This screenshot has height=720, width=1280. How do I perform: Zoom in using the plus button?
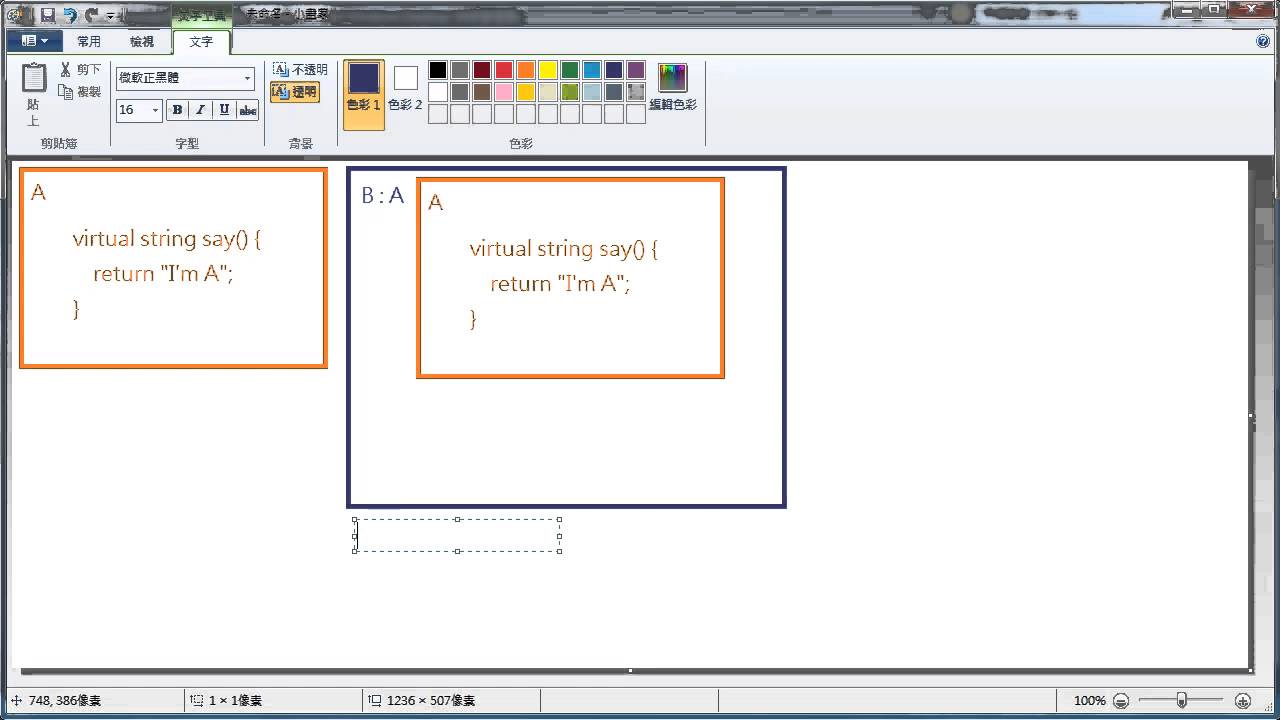(x=1243, y=701)
